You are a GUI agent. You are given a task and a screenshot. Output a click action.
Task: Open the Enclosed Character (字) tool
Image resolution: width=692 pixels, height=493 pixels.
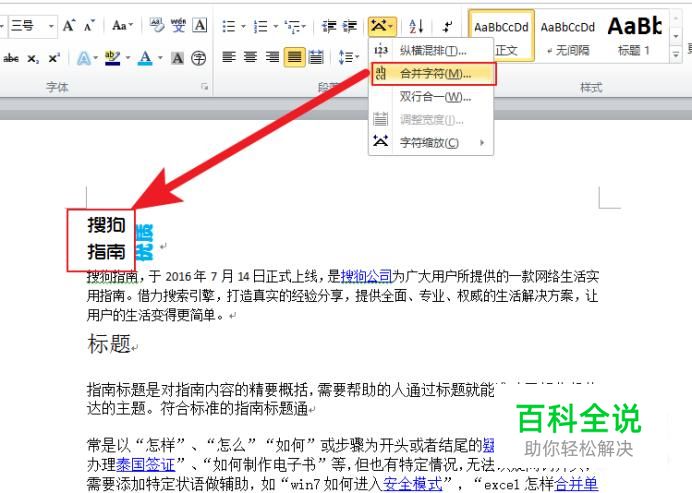coord(199,58)
